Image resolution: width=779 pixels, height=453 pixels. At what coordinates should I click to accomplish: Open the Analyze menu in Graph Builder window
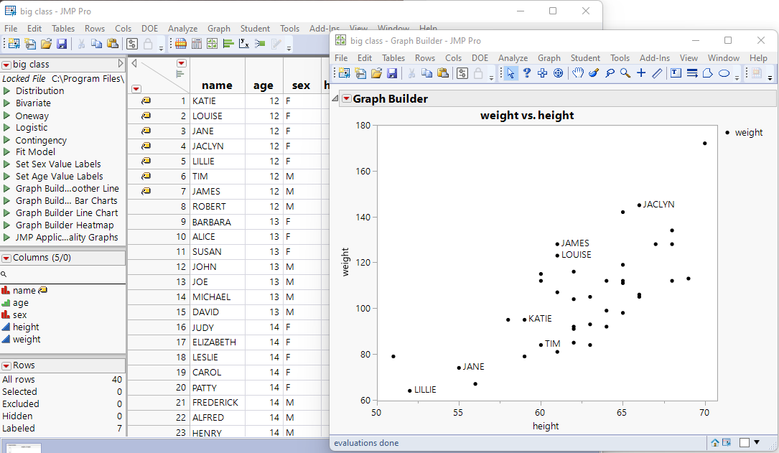coord(513,58)
